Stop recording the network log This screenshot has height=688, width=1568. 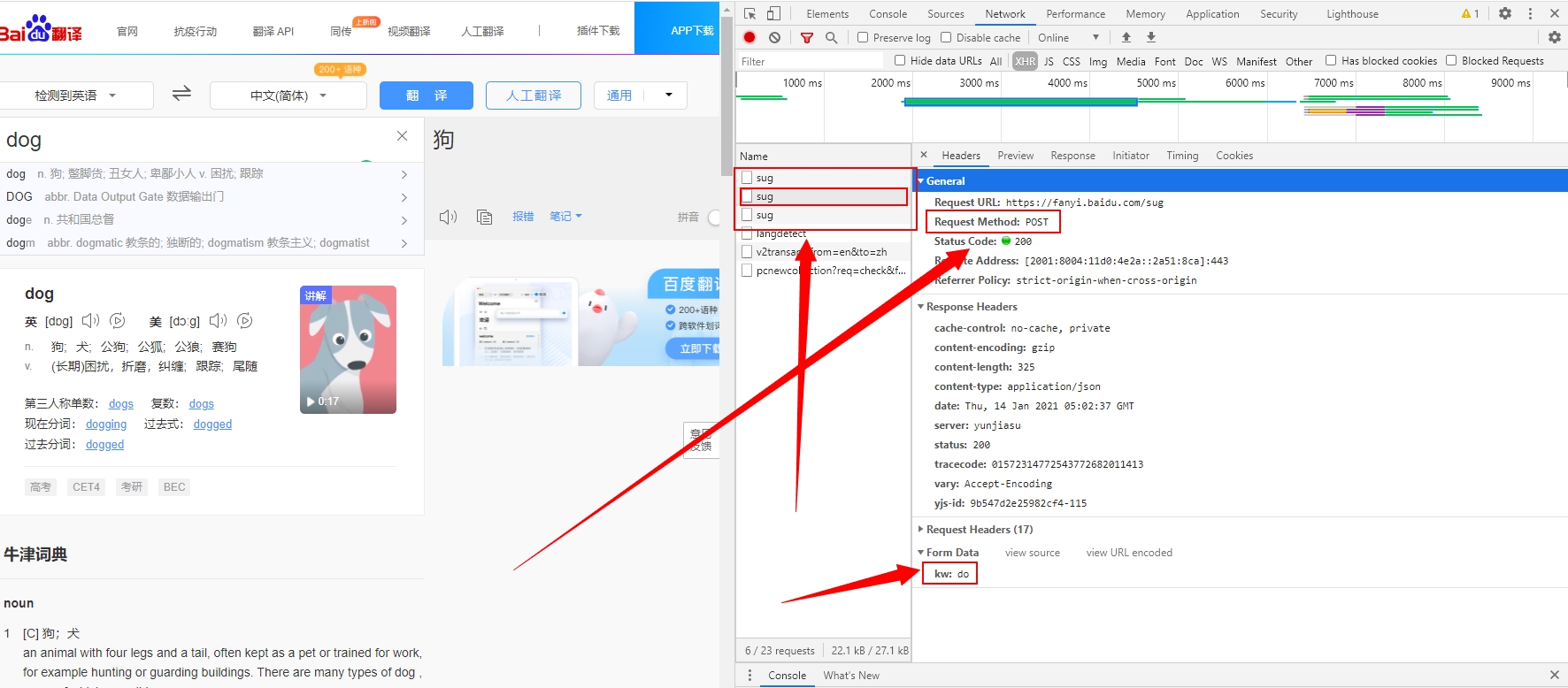[749, 37]
